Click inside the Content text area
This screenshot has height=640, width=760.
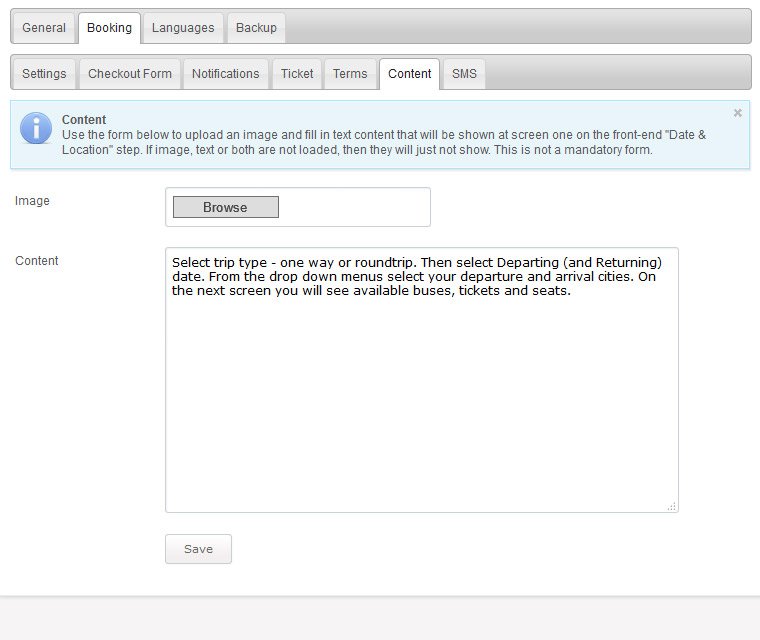point(422,380)
